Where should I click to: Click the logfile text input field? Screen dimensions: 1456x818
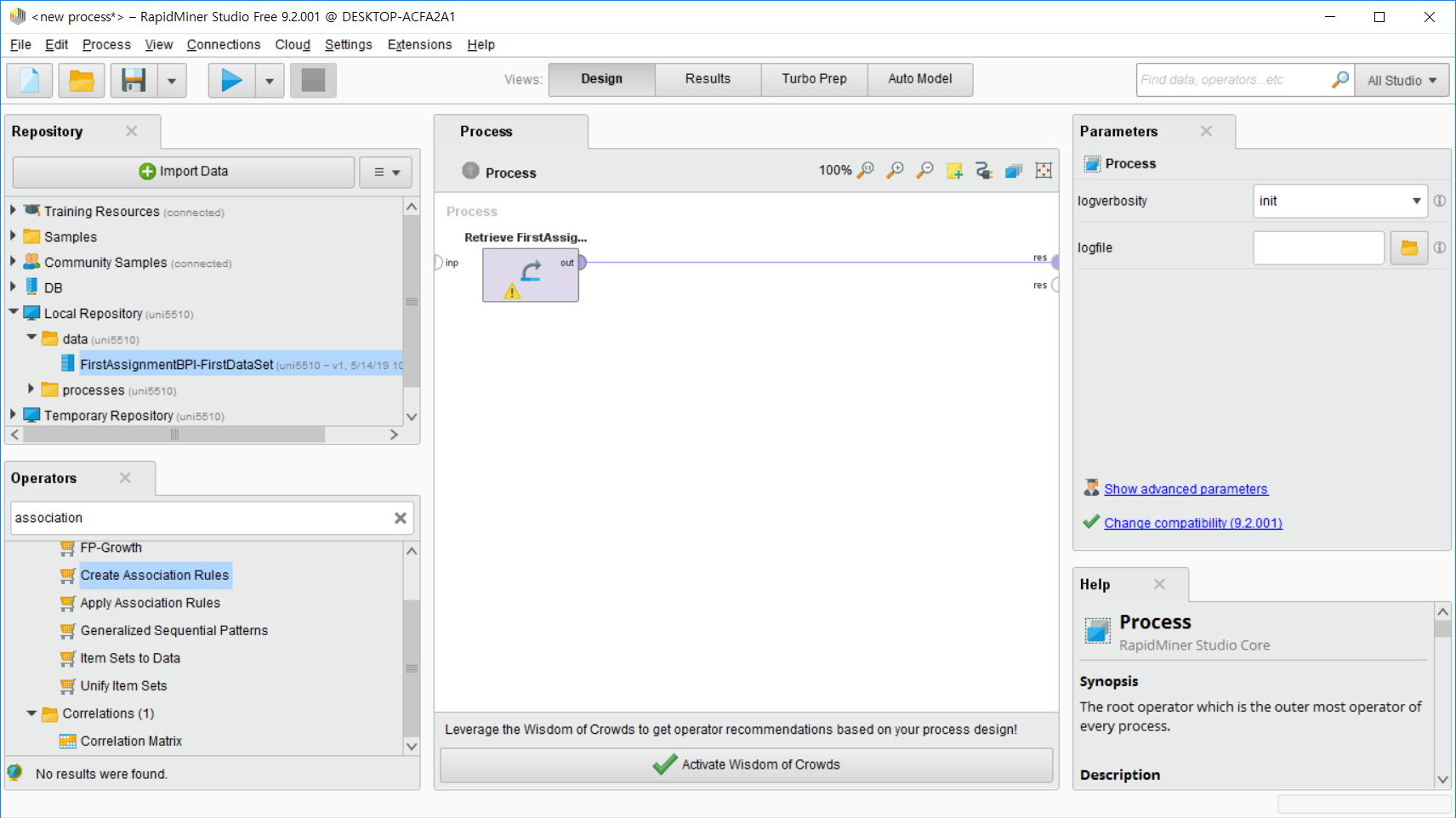(1319, 247)
